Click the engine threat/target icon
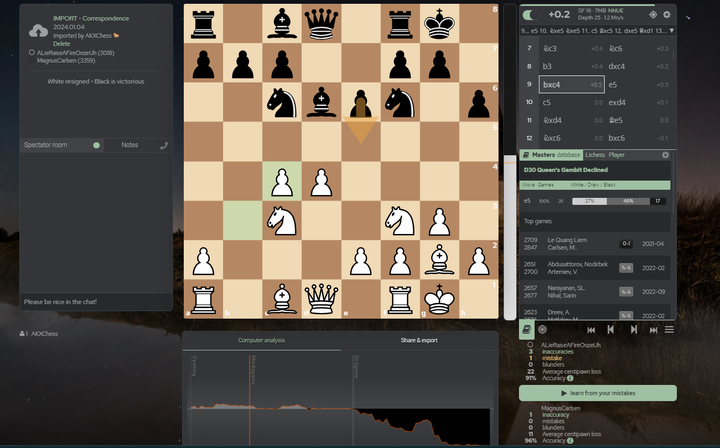The image size is (720, 448). click(653, 15)
